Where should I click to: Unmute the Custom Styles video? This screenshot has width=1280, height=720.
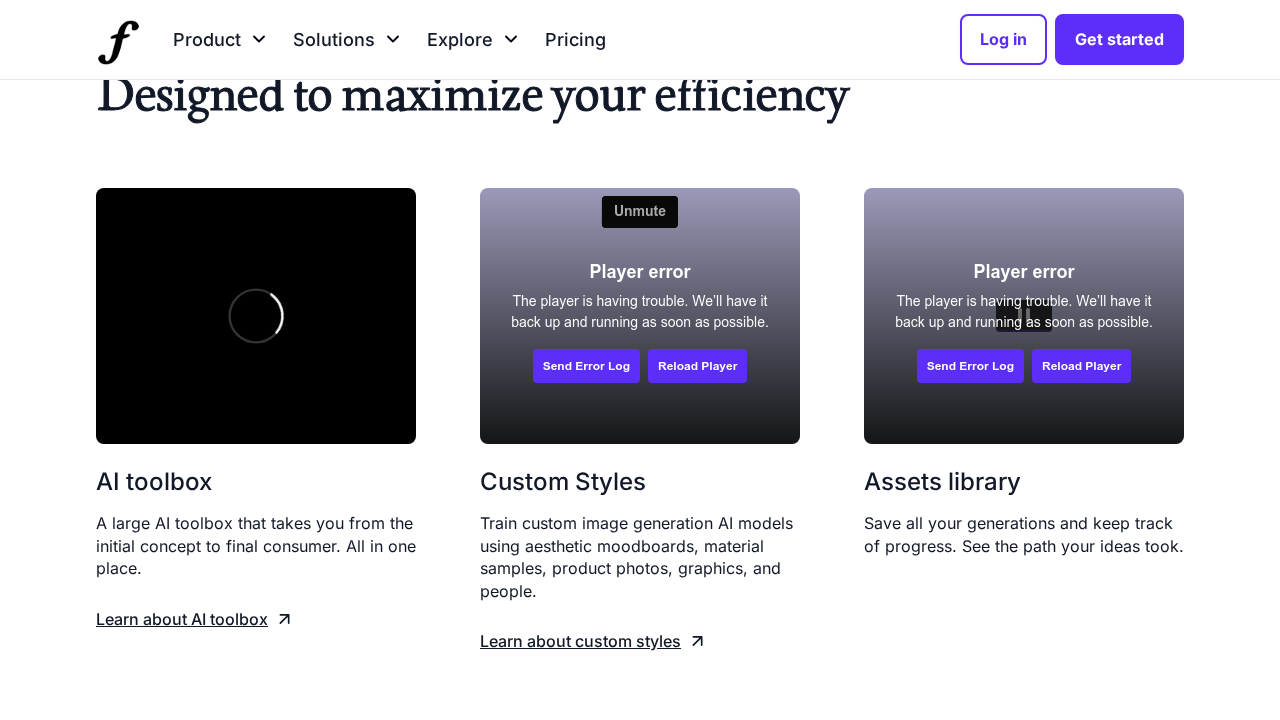pyautogui.click(x=640, y=212)
